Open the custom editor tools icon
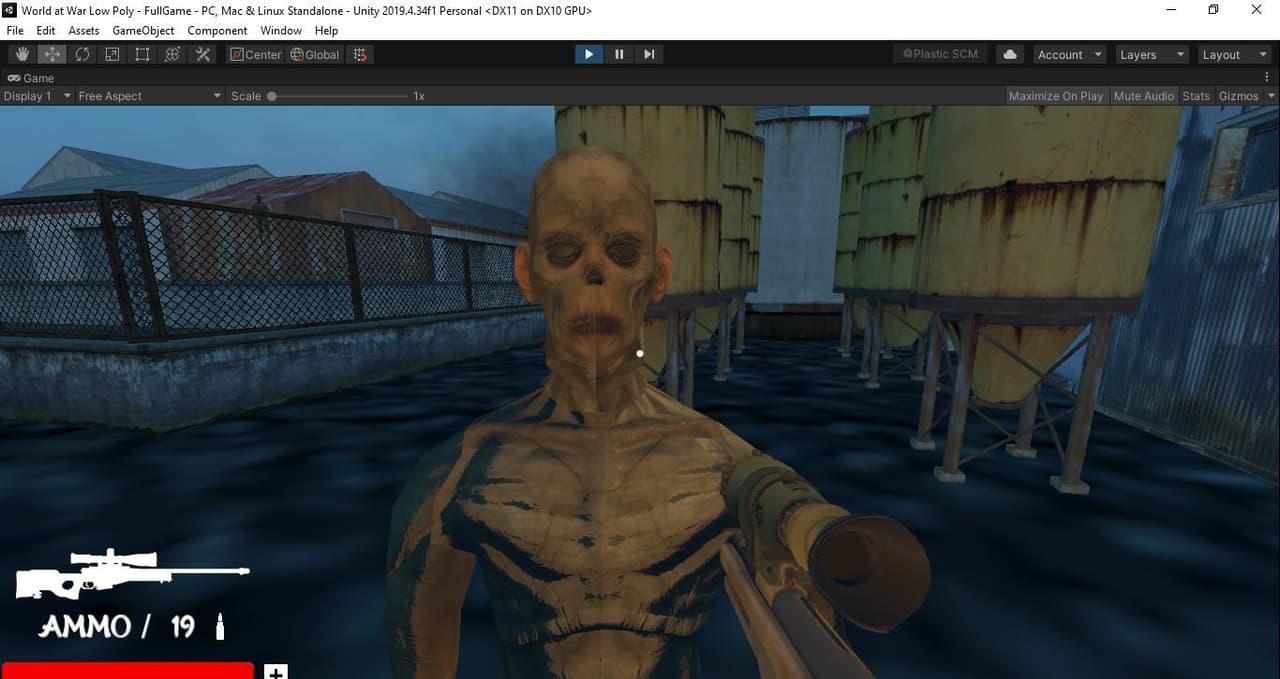Image resolution: width=1280 pixels, height=679 pixels. (203, 54)
